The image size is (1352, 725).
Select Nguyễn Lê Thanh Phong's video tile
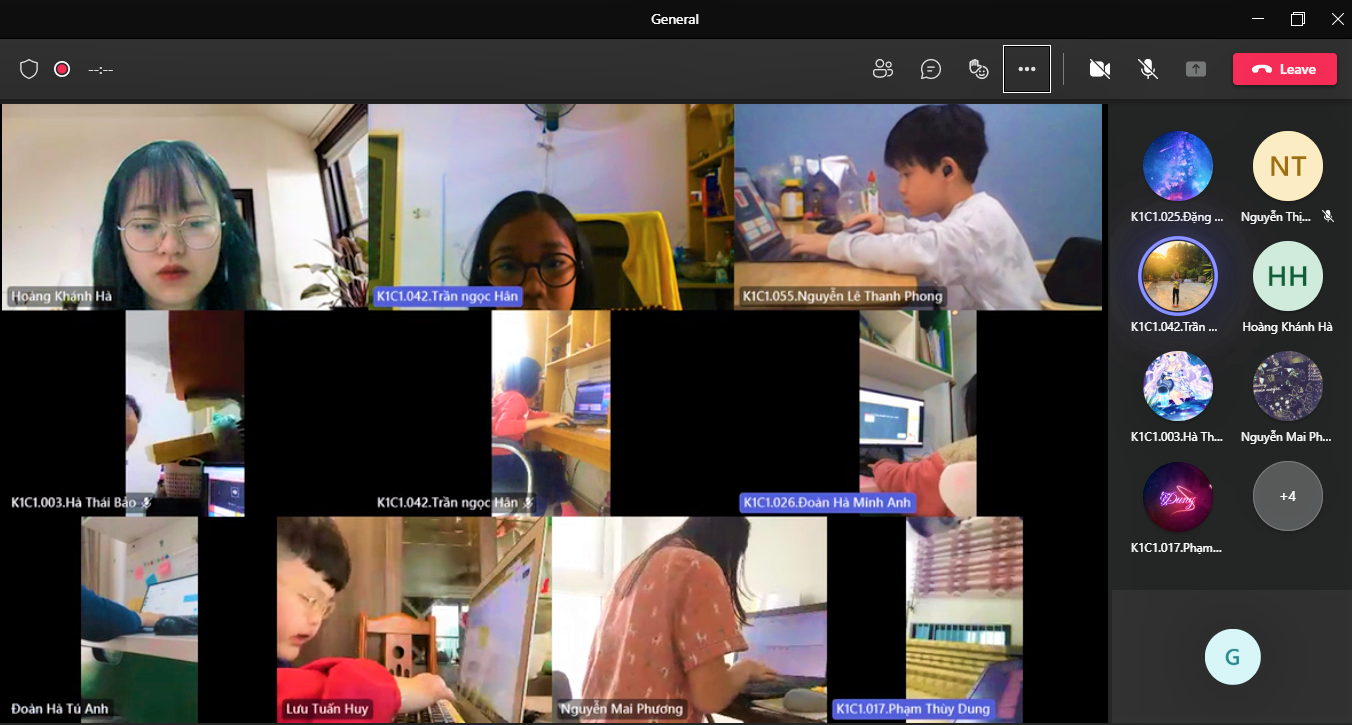918,206
